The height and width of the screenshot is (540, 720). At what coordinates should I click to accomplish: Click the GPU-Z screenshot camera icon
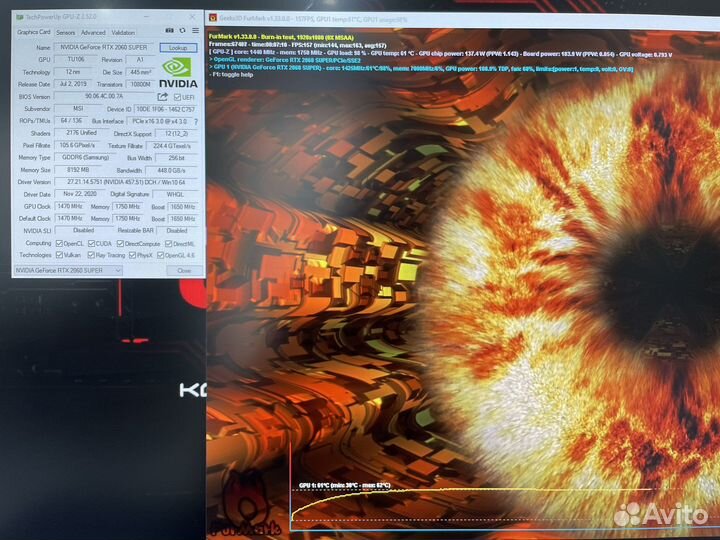[x=169, y=30]
